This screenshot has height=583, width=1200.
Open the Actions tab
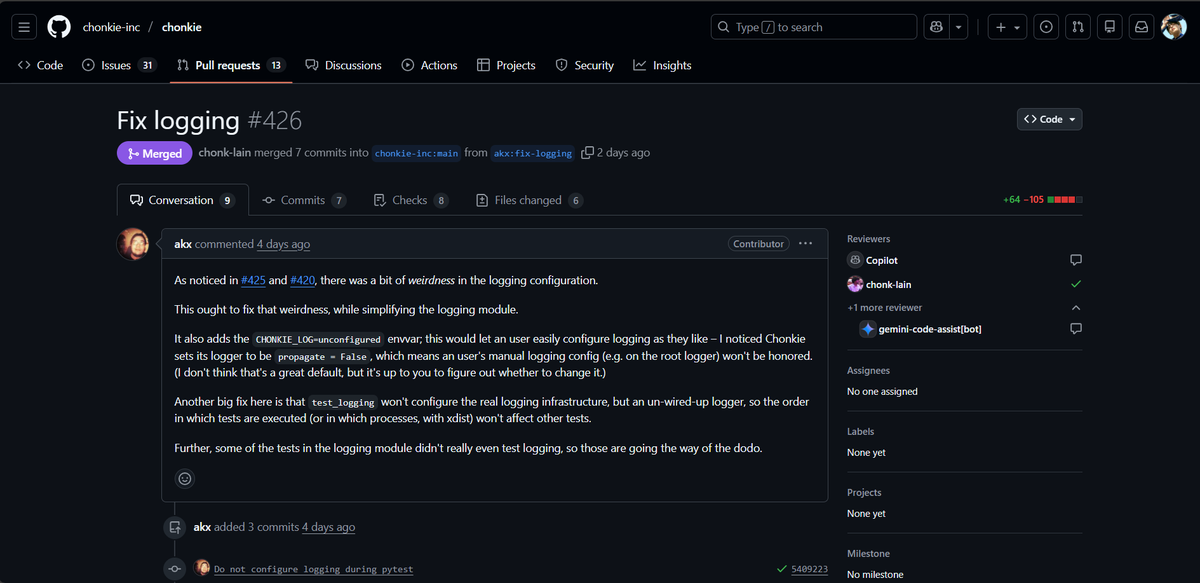429,65
